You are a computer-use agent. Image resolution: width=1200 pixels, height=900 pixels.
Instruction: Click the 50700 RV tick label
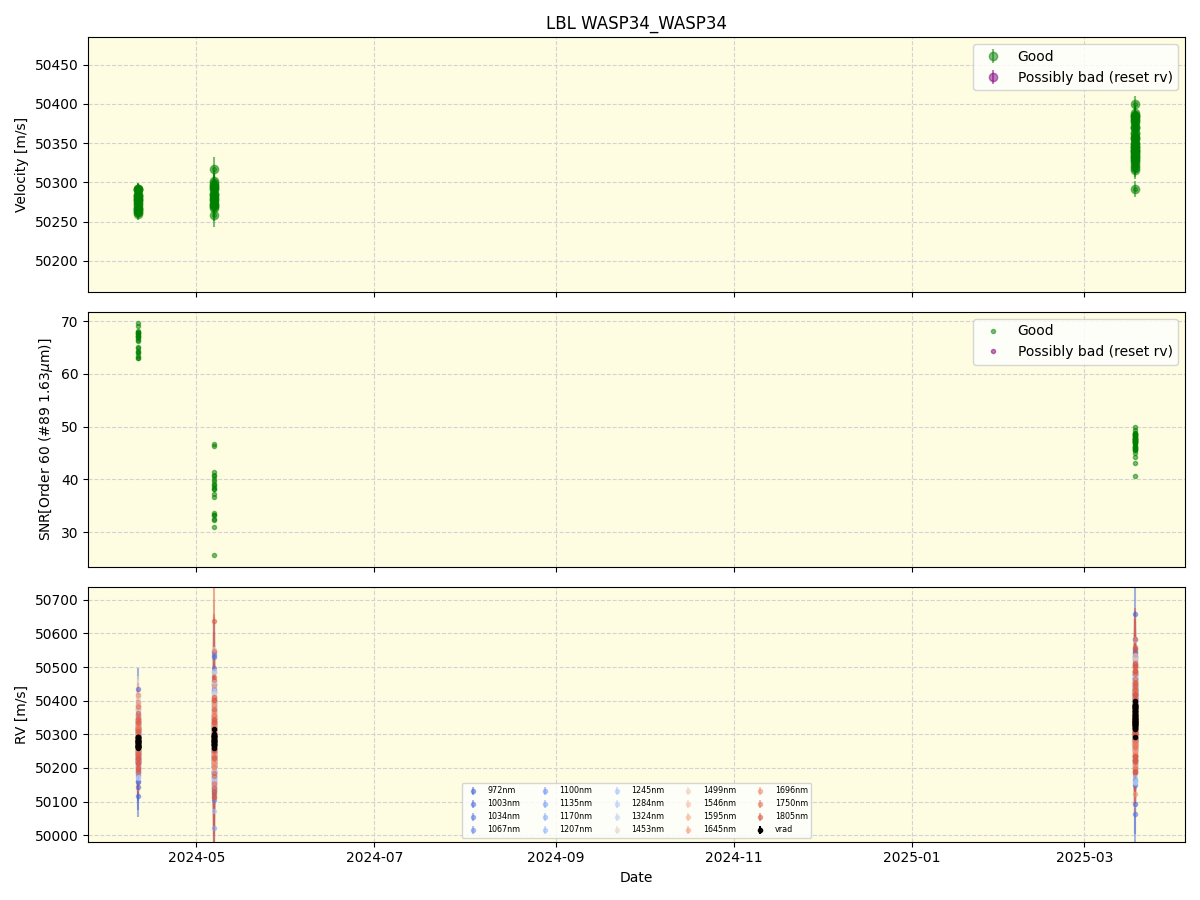click(58, 600)
